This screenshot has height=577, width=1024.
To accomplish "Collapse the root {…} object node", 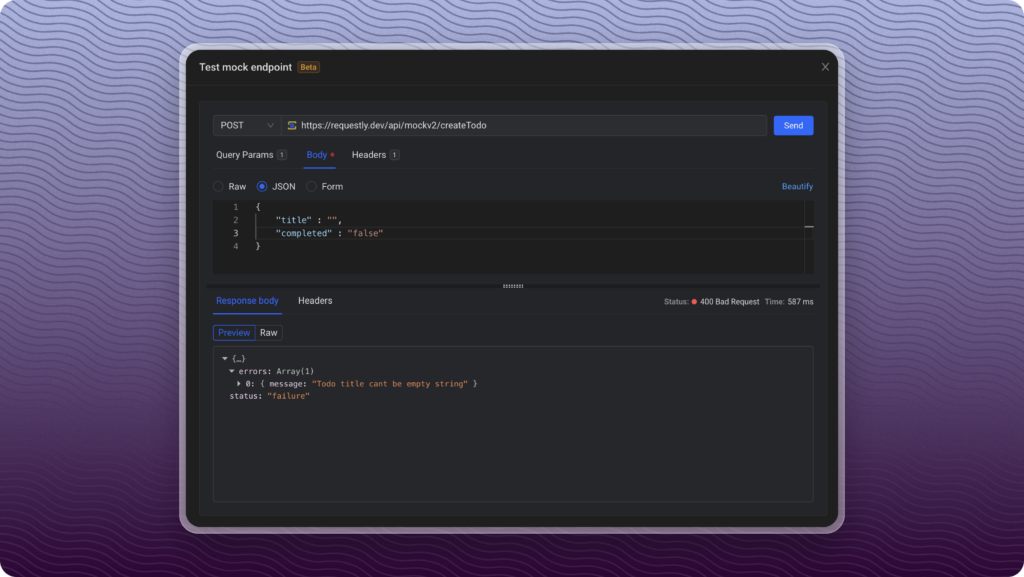I will click(225, 358).
